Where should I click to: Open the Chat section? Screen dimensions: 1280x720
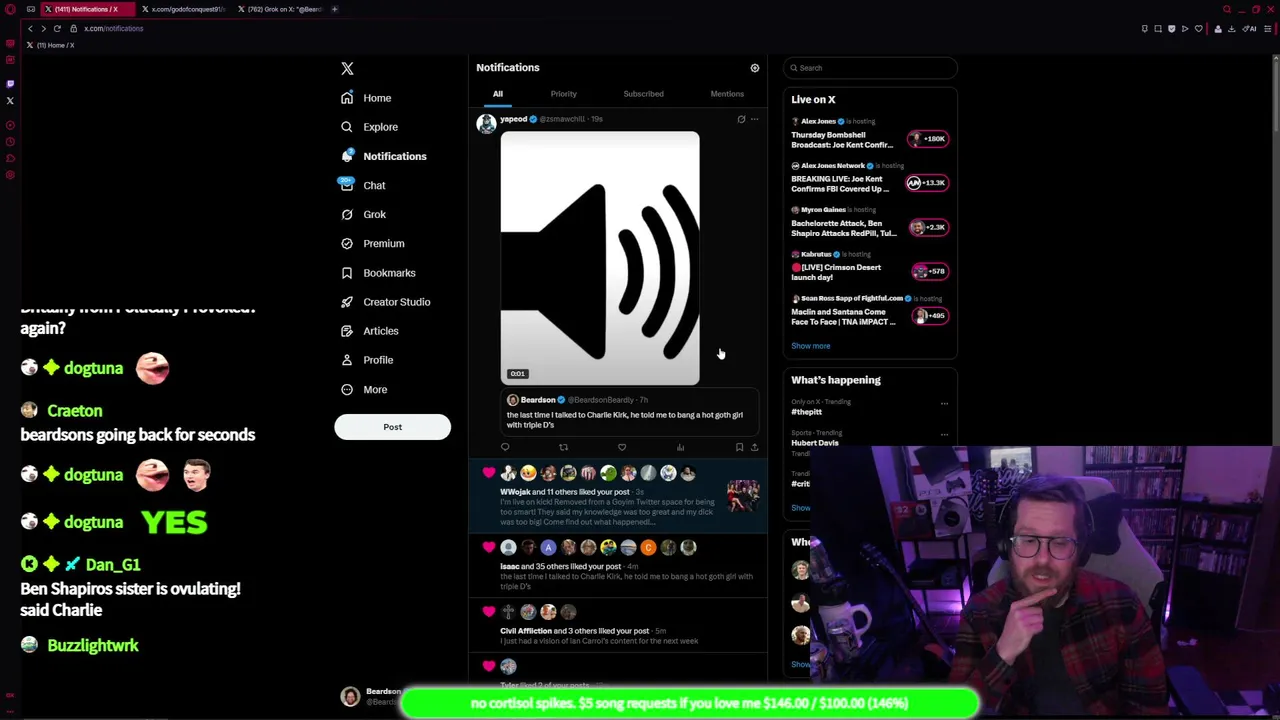[363, 185]
